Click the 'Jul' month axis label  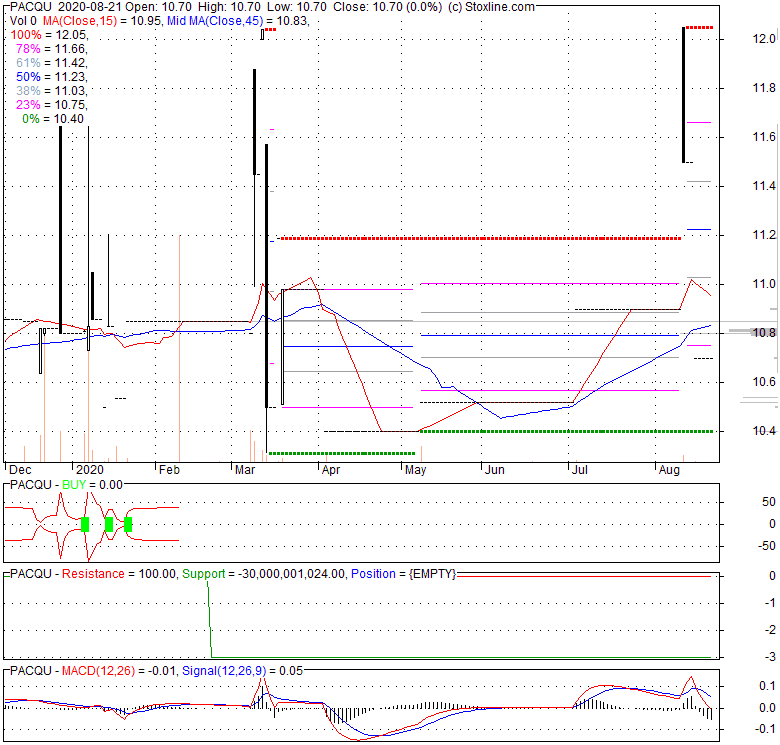[580, 470]
